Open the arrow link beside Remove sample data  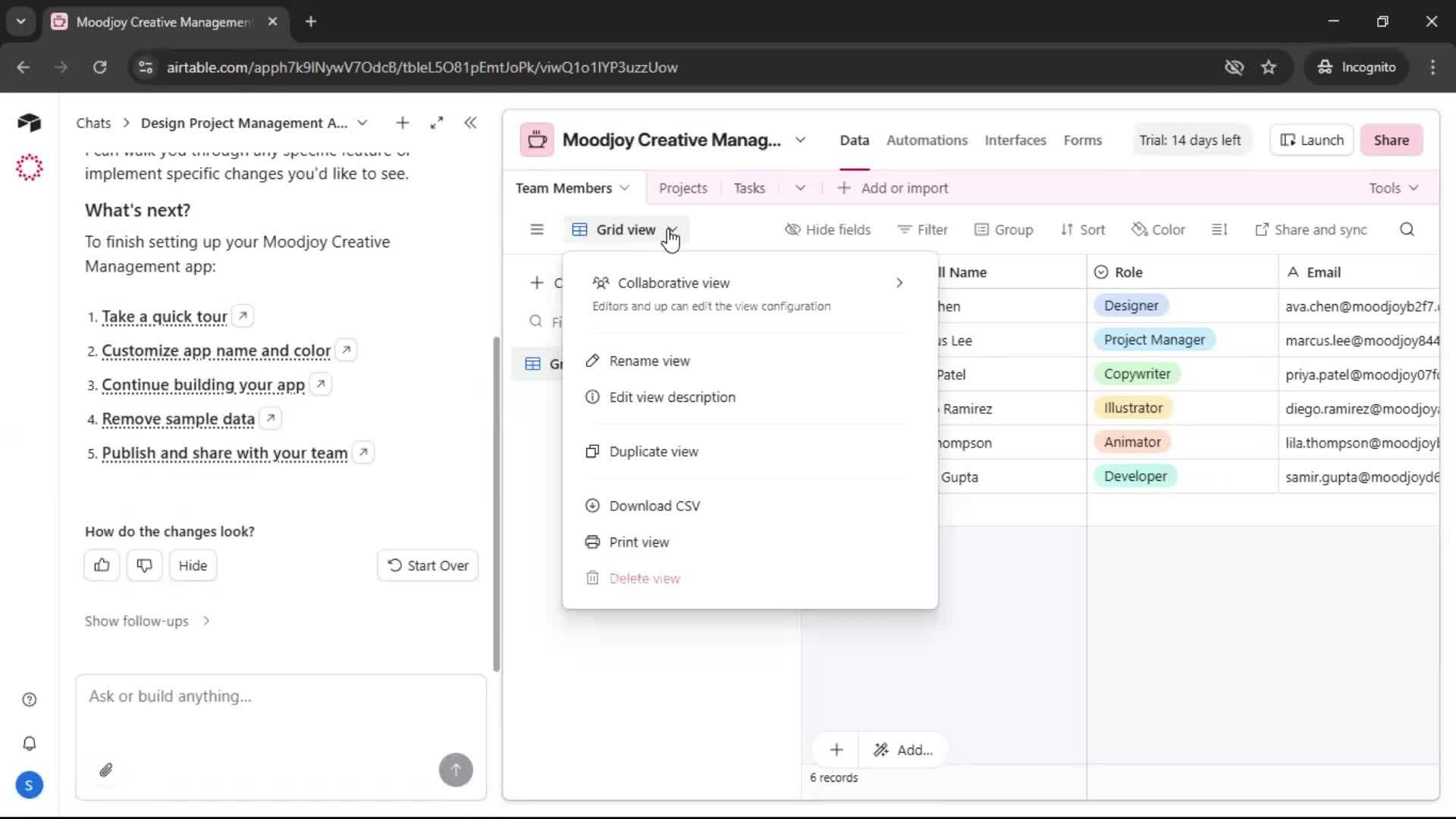(x=271, y=419)
